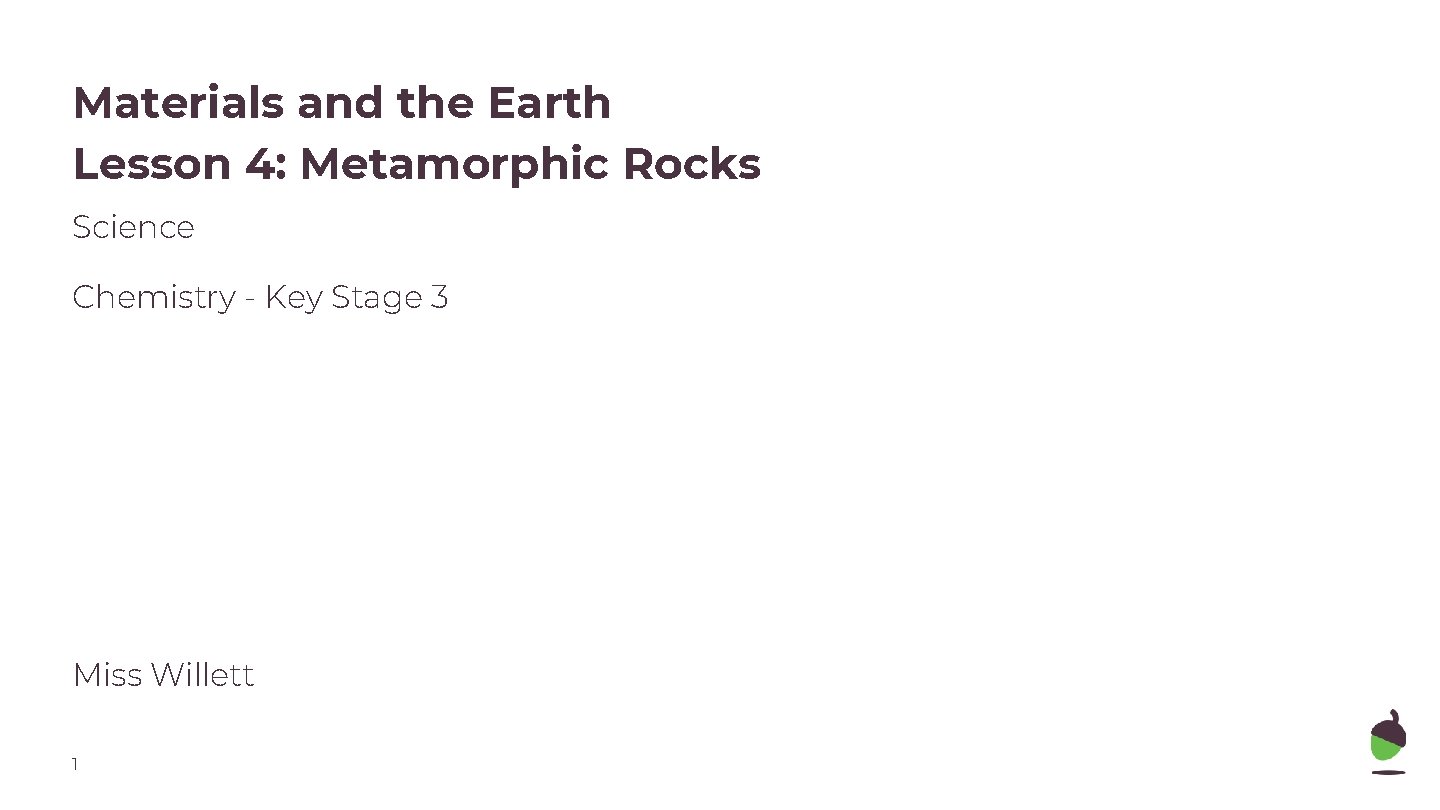Click the Lesson 4: Metamorphic Rocks heading

coord(417,164)
